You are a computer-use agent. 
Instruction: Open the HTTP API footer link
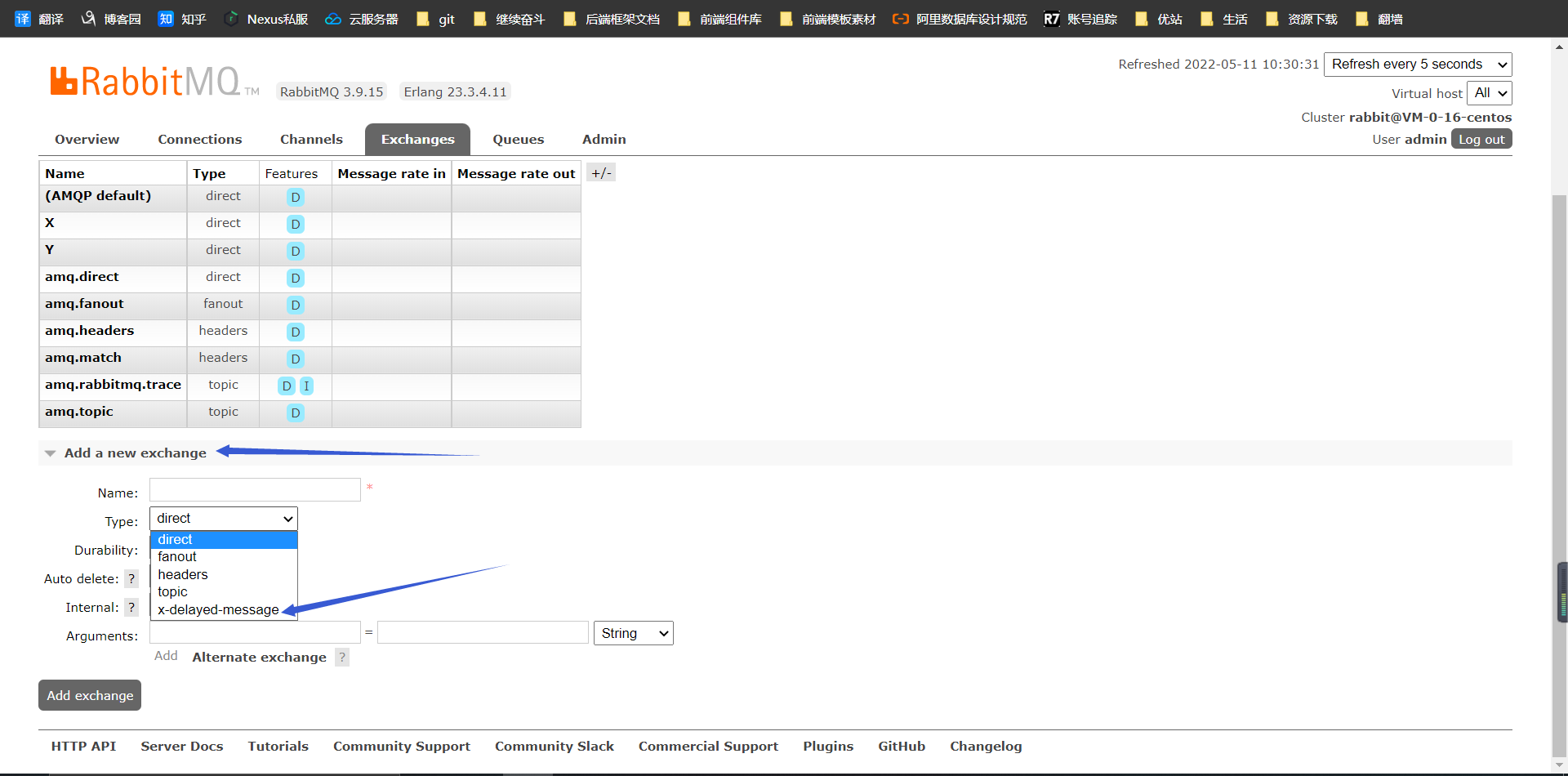click(x=83, y=747)
